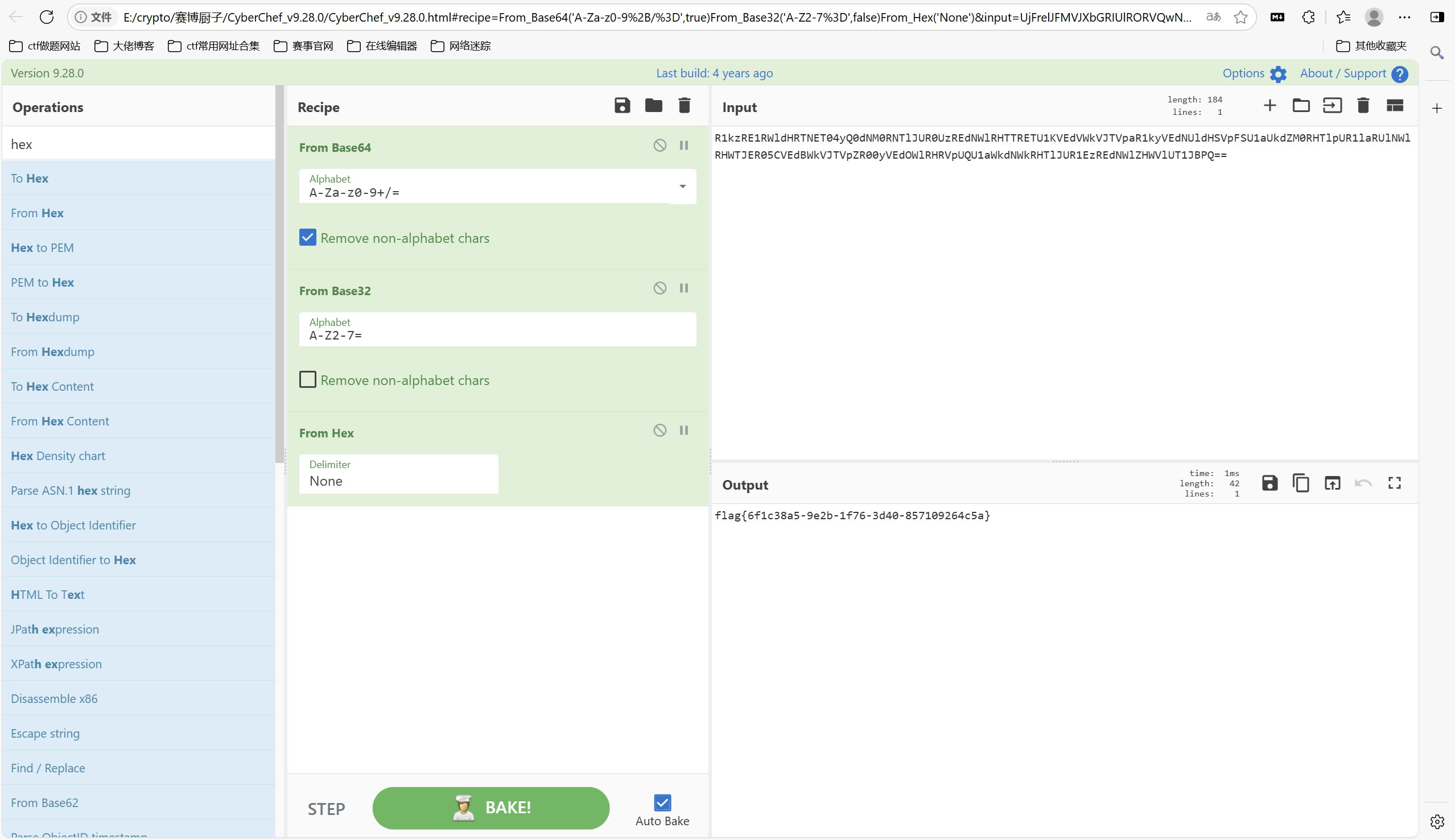Bookmark page with star icon
Image resolution: width=1455 pixels, height=840 pixels.
pyautogui.click(x=1240, y=17)
